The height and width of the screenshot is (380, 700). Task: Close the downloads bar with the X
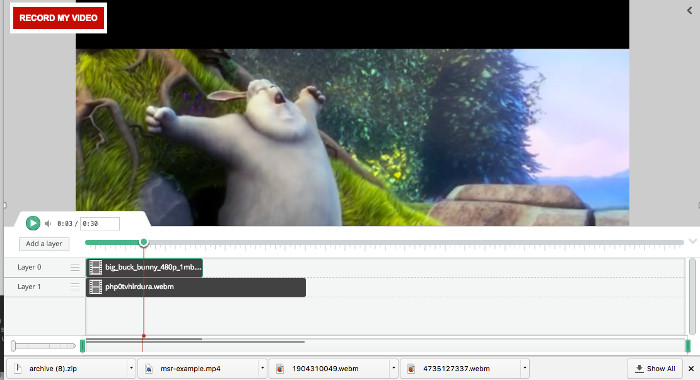point(691,368)
